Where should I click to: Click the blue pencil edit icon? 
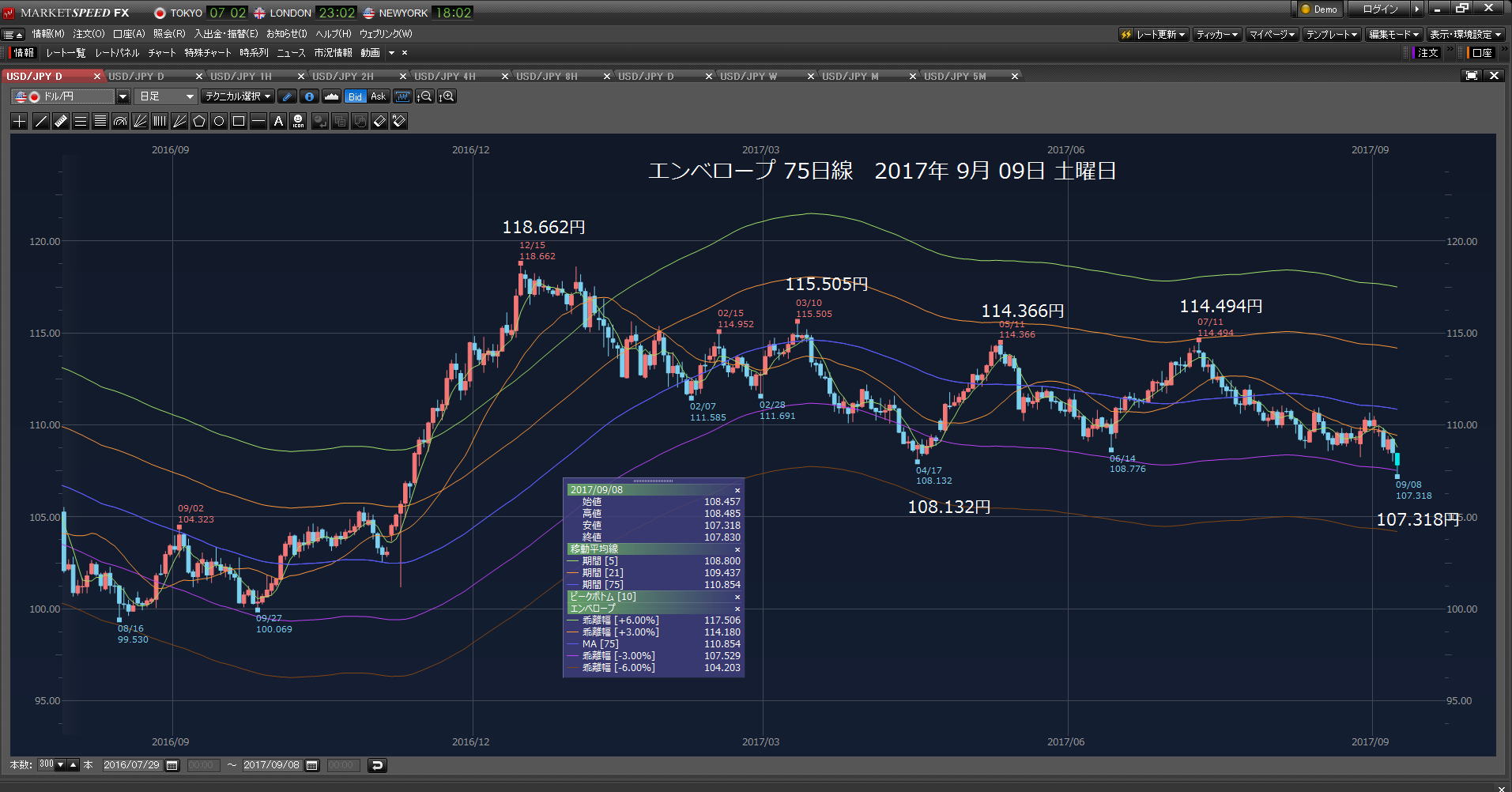287,96
